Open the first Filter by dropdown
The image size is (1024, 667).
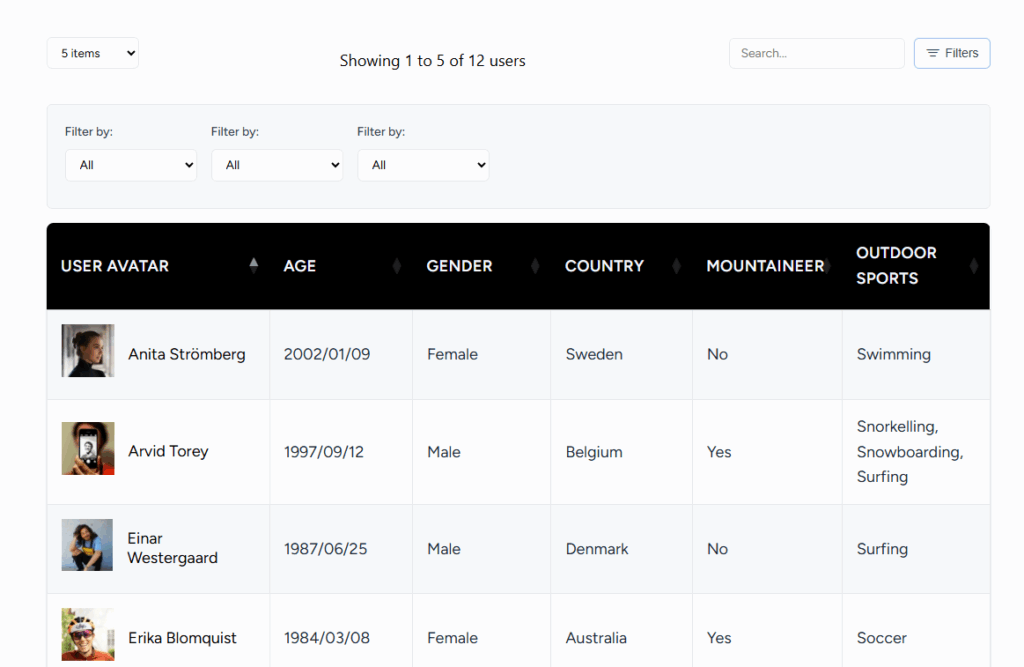[x=131, y=165]
